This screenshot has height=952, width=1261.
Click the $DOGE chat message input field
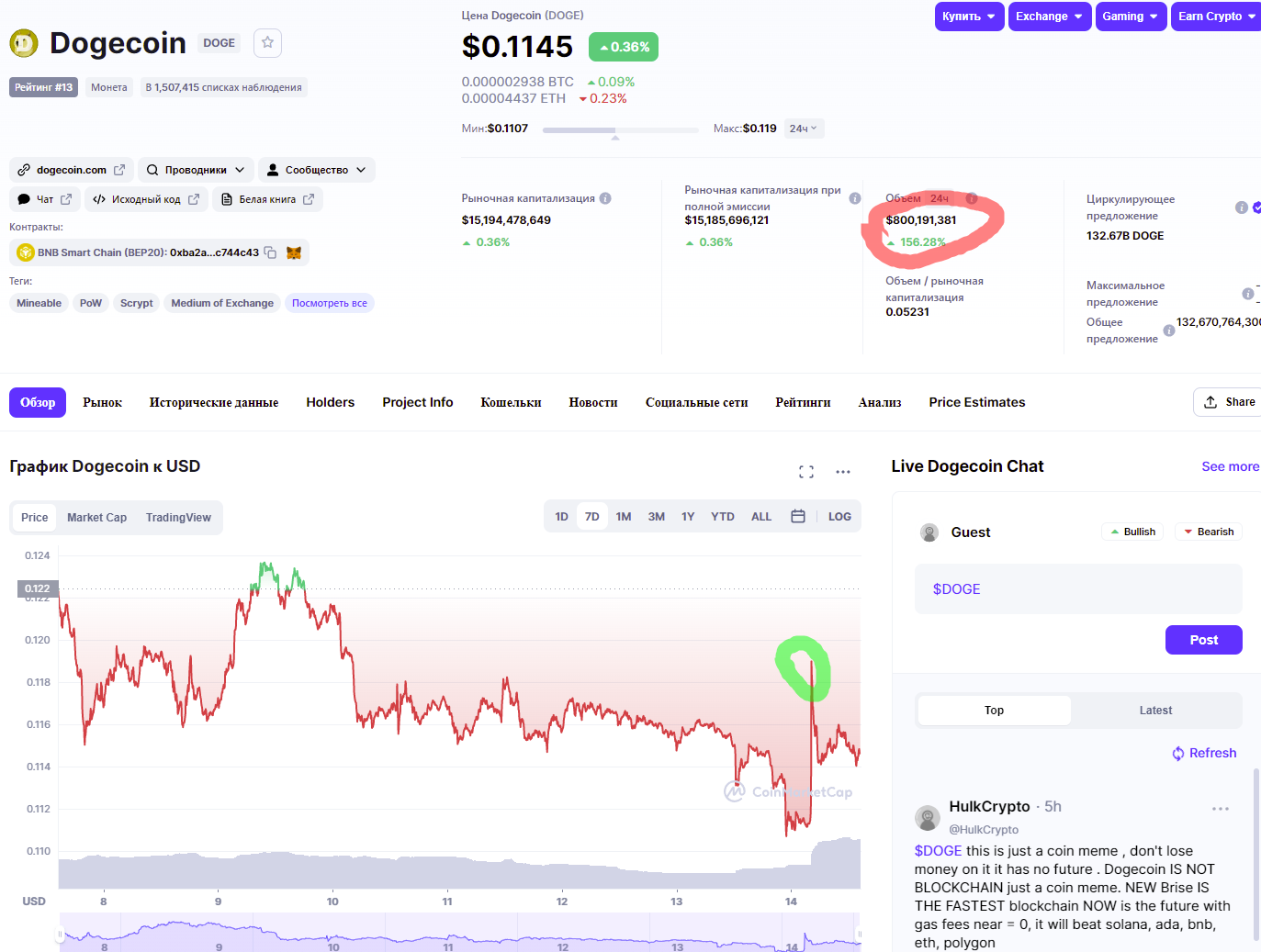[x=1077, y=589]
